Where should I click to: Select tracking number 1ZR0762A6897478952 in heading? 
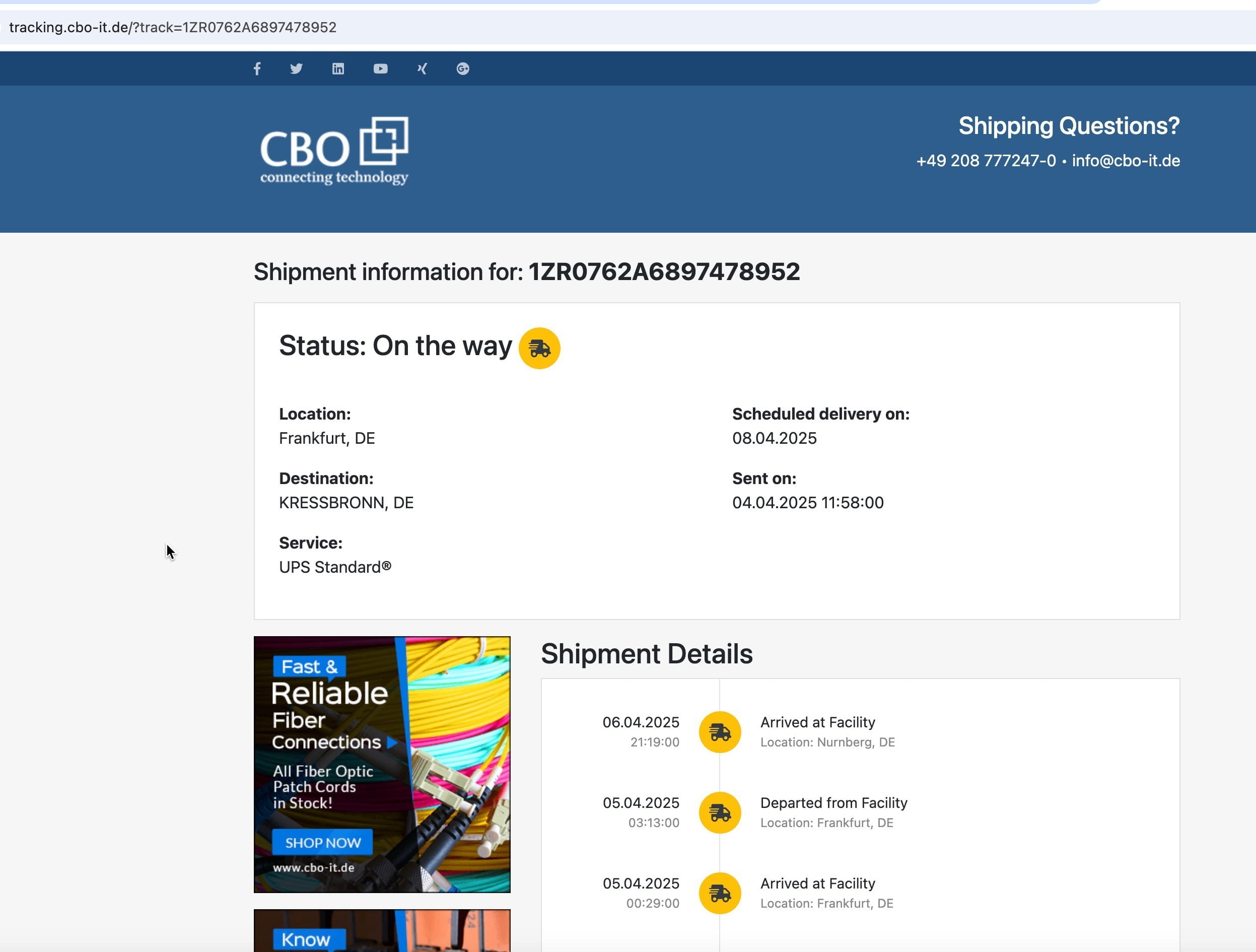(664, 271)
